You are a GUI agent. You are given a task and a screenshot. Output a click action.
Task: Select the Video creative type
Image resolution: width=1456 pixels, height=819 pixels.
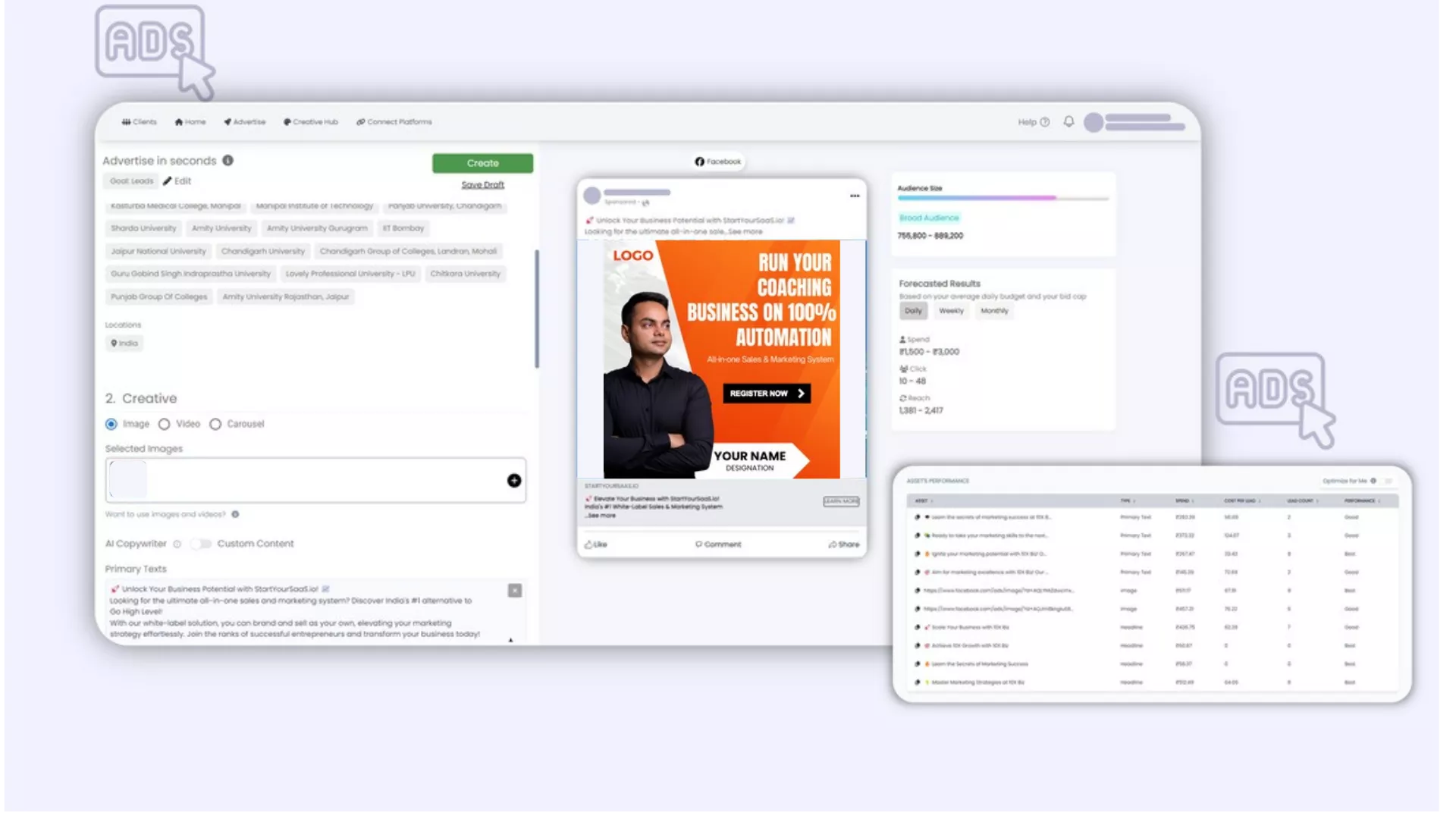165,424
